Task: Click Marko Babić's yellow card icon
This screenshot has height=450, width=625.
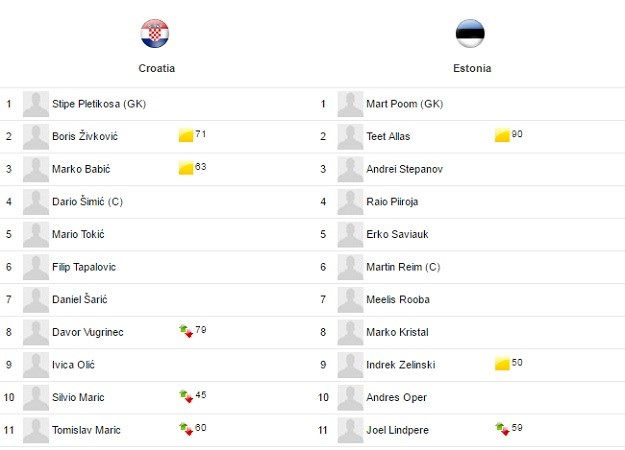Action: click(186, 168)
